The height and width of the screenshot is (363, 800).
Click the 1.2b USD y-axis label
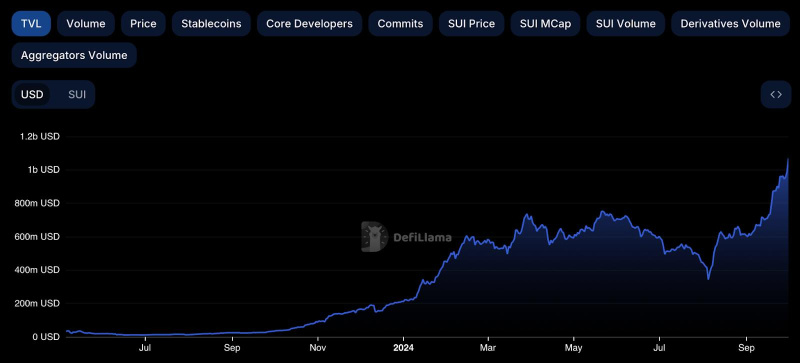click(x=40, y=136)
